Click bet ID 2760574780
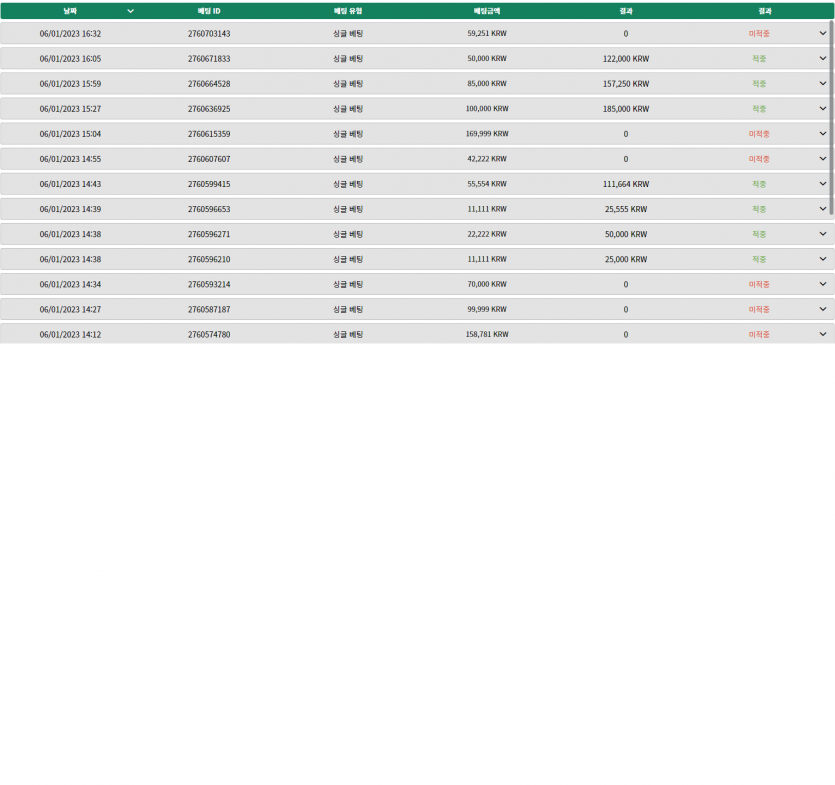This screenshot has width=835, height=785. (x=209, y=334)
